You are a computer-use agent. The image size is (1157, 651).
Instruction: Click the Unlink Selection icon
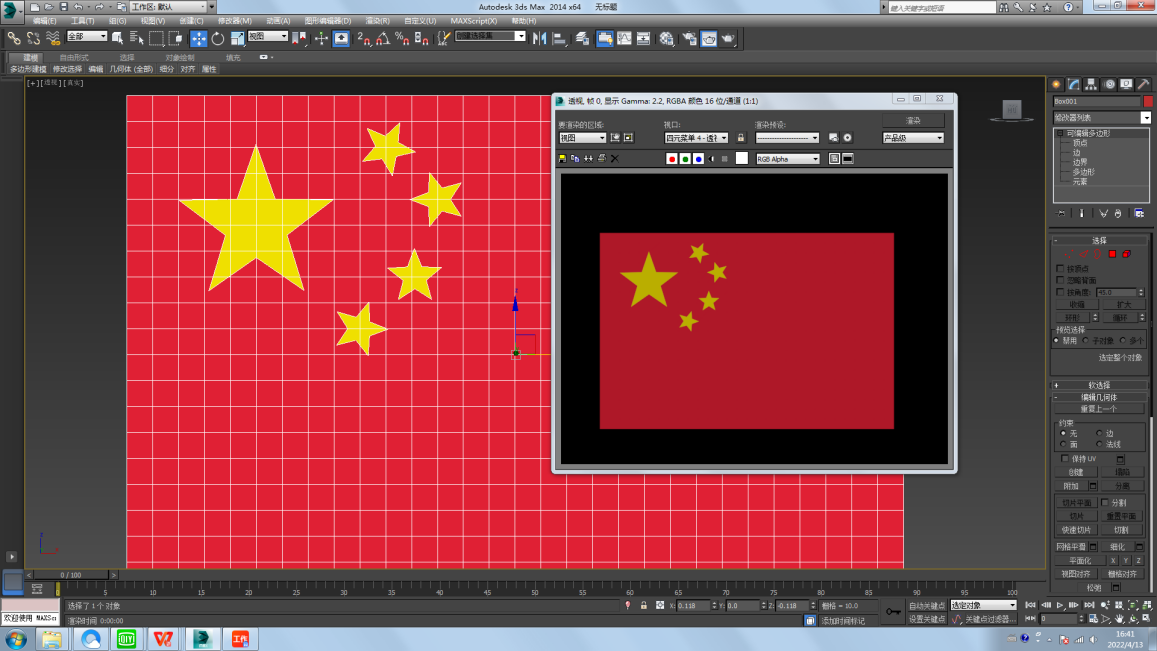click(x=33, y=38)
